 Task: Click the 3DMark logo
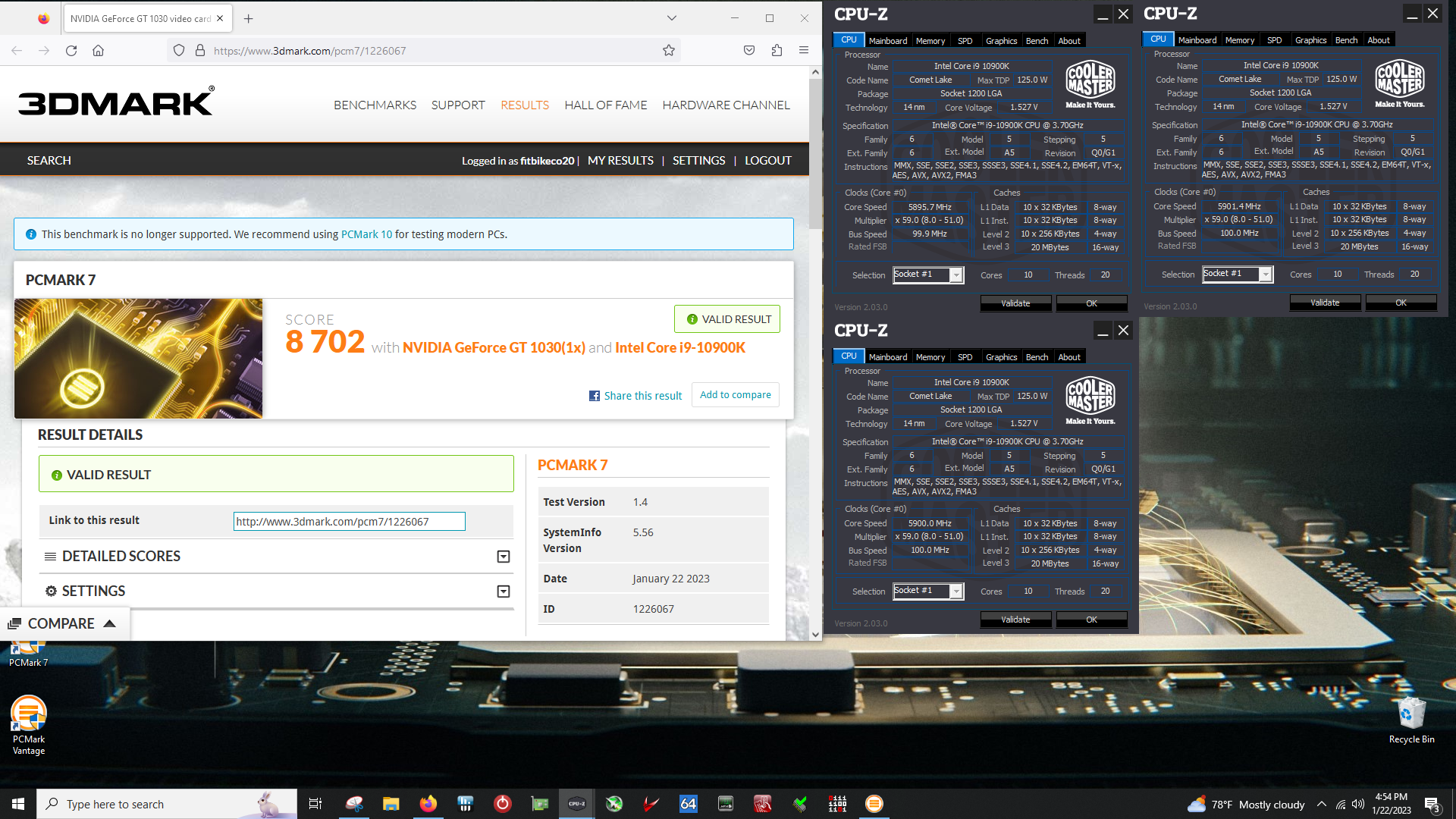coord(116,101)
